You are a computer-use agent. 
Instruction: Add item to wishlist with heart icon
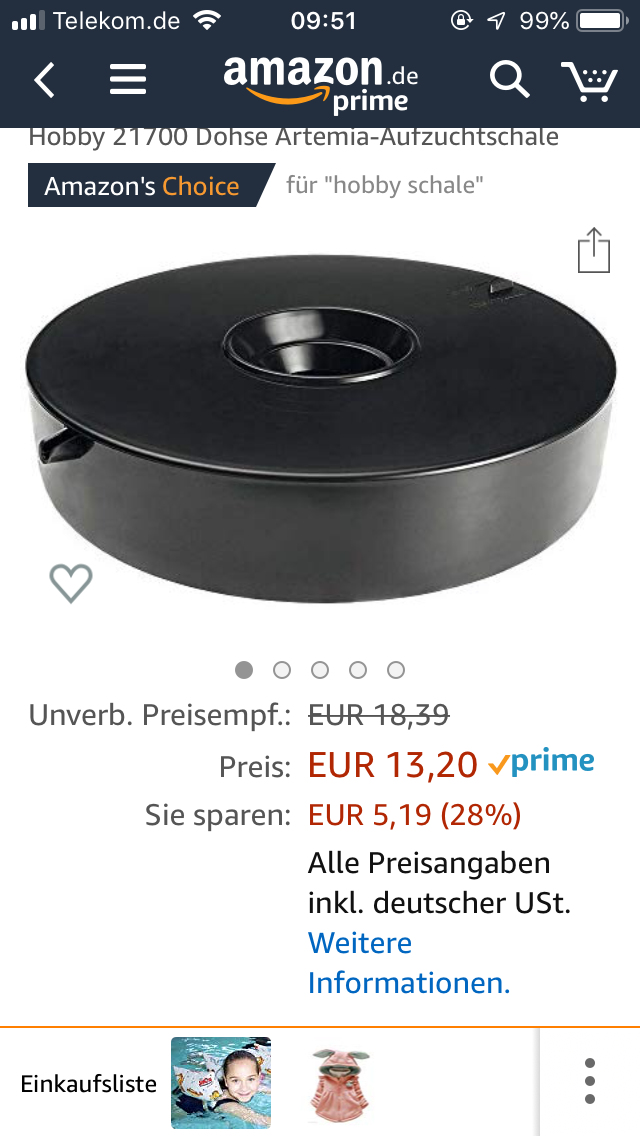pyautogui.click(x=71, y=582)
